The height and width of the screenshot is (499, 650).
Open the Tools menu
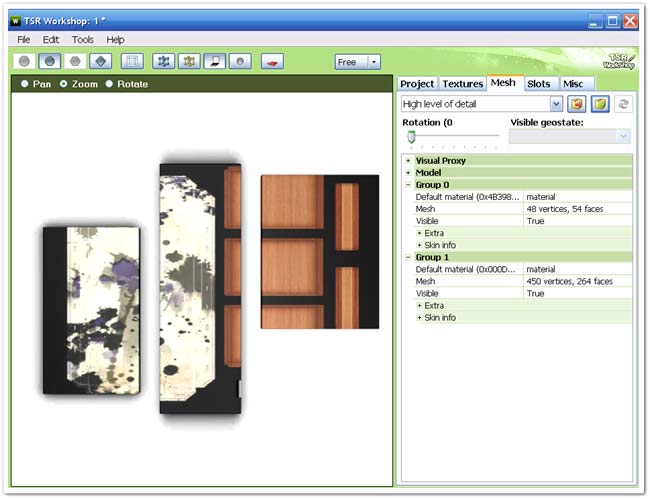83,40
